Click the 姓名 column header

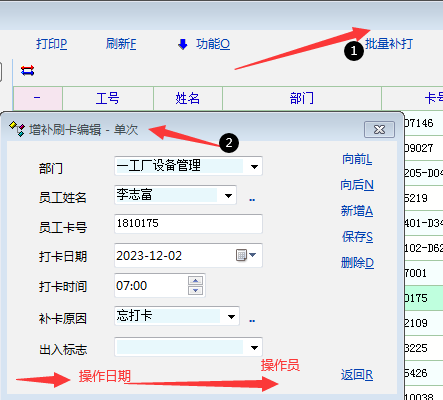[x=188, y=98]
